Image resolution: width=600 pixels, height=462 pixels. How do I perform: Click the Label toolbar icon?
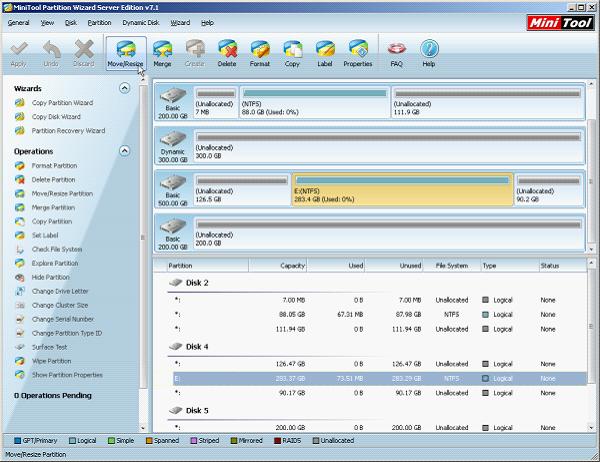325,49
